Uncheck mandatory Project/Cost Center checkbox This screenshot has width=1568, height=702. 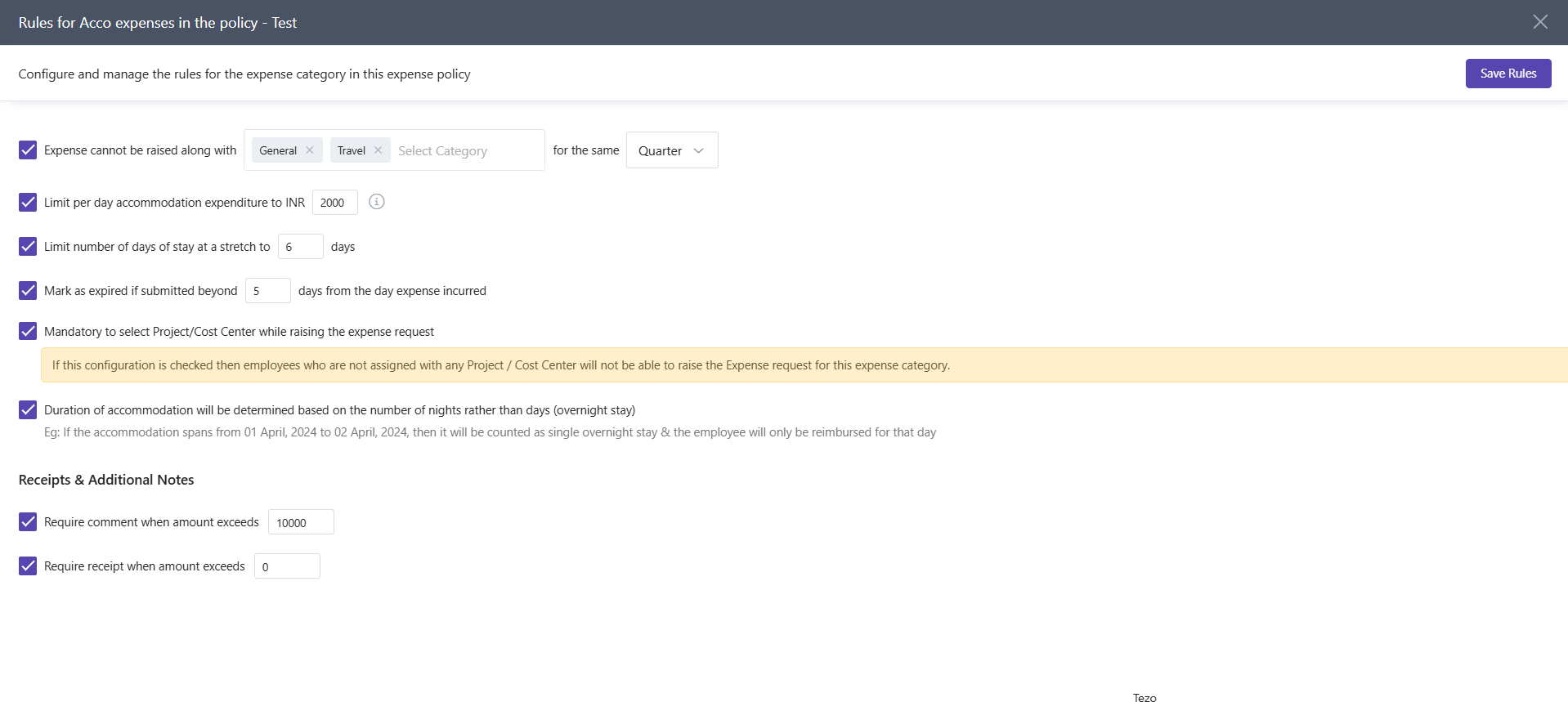coord(28,331)
